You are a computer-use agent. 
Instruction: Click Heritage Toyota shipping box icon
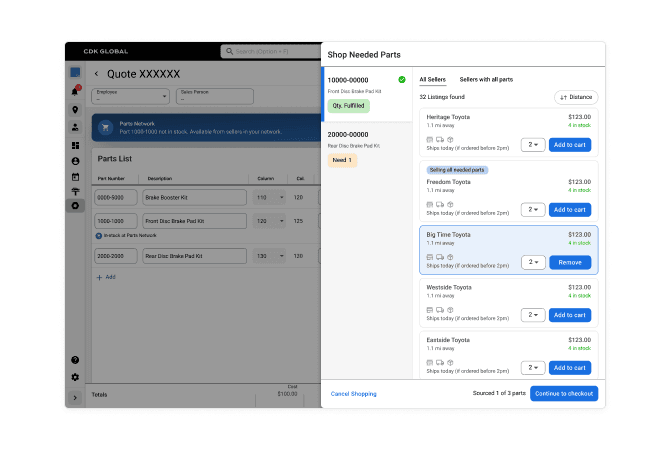point(450,139)
